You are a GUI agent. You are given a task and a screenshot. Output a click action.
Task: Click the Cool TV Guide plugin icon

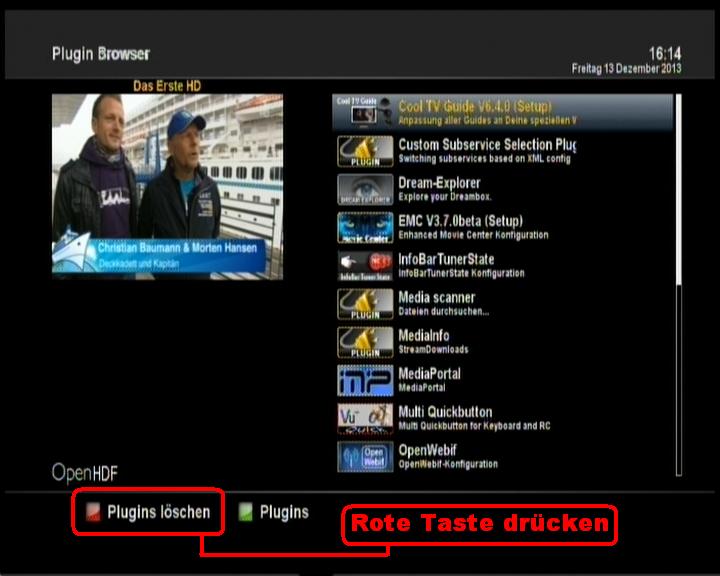pyautogui.click(x=364, y=113)
